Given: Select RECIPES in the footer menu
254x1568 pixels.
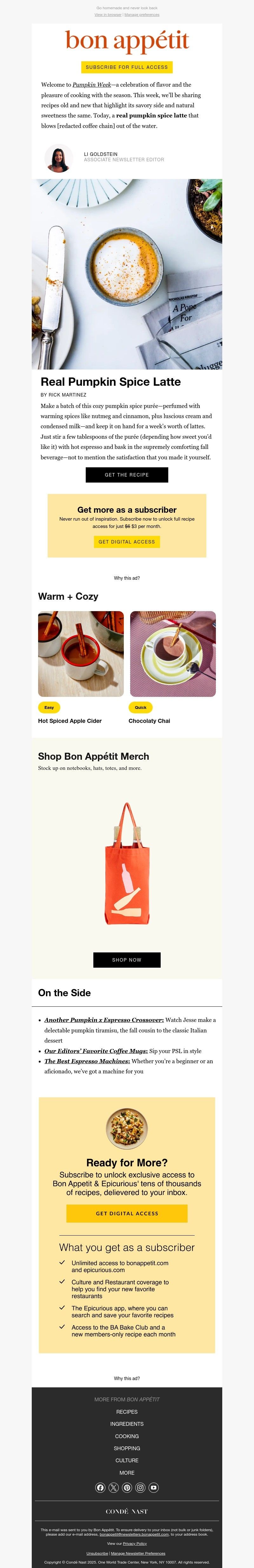Looking at the screenshot, I should coord(127,1411).
